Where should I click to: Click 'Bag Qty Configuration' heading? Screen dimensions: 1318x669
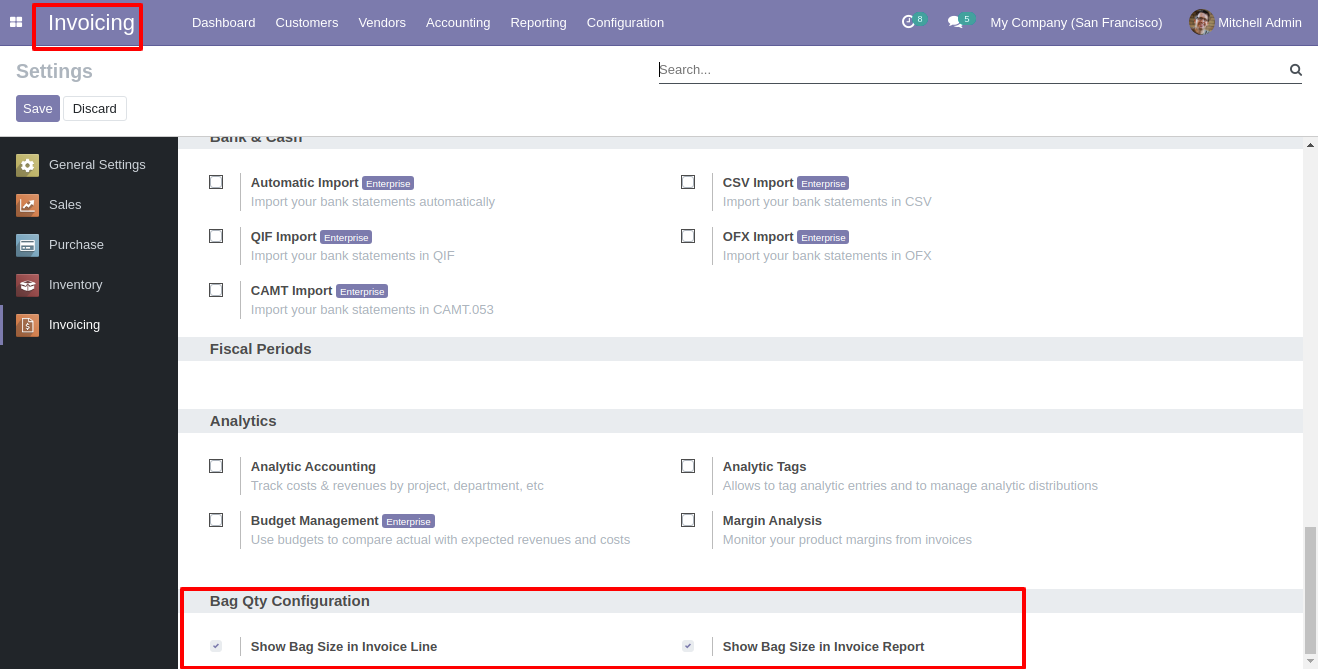tap(290, 601)
